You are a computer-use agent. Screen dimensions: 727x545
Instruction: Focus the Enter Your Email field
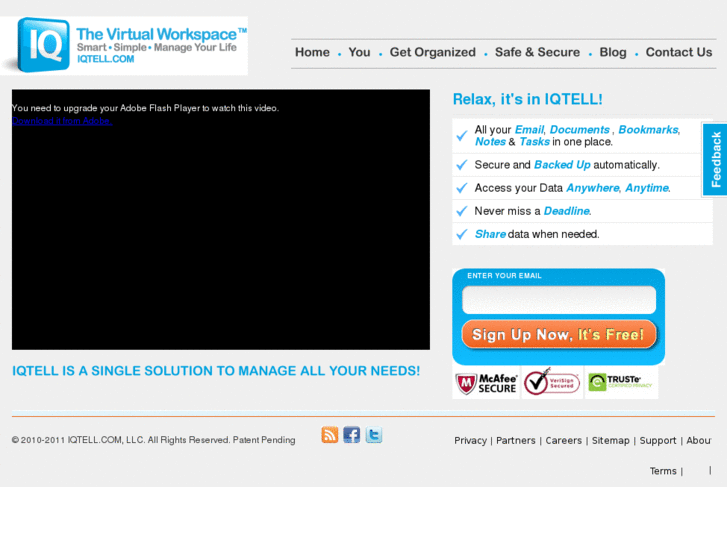tap(559, 300)
